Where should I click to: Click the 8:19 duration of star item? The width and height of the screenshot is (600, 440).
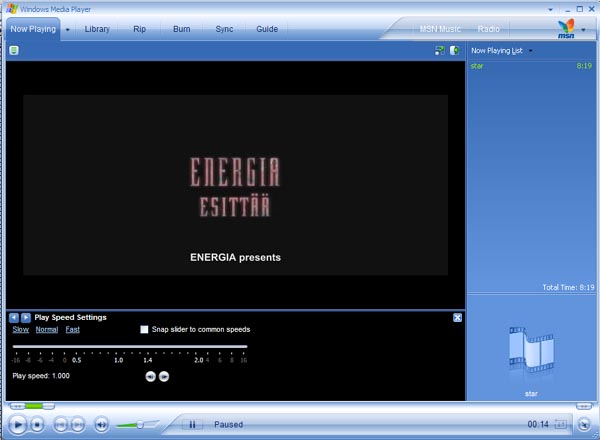(584, 66)
